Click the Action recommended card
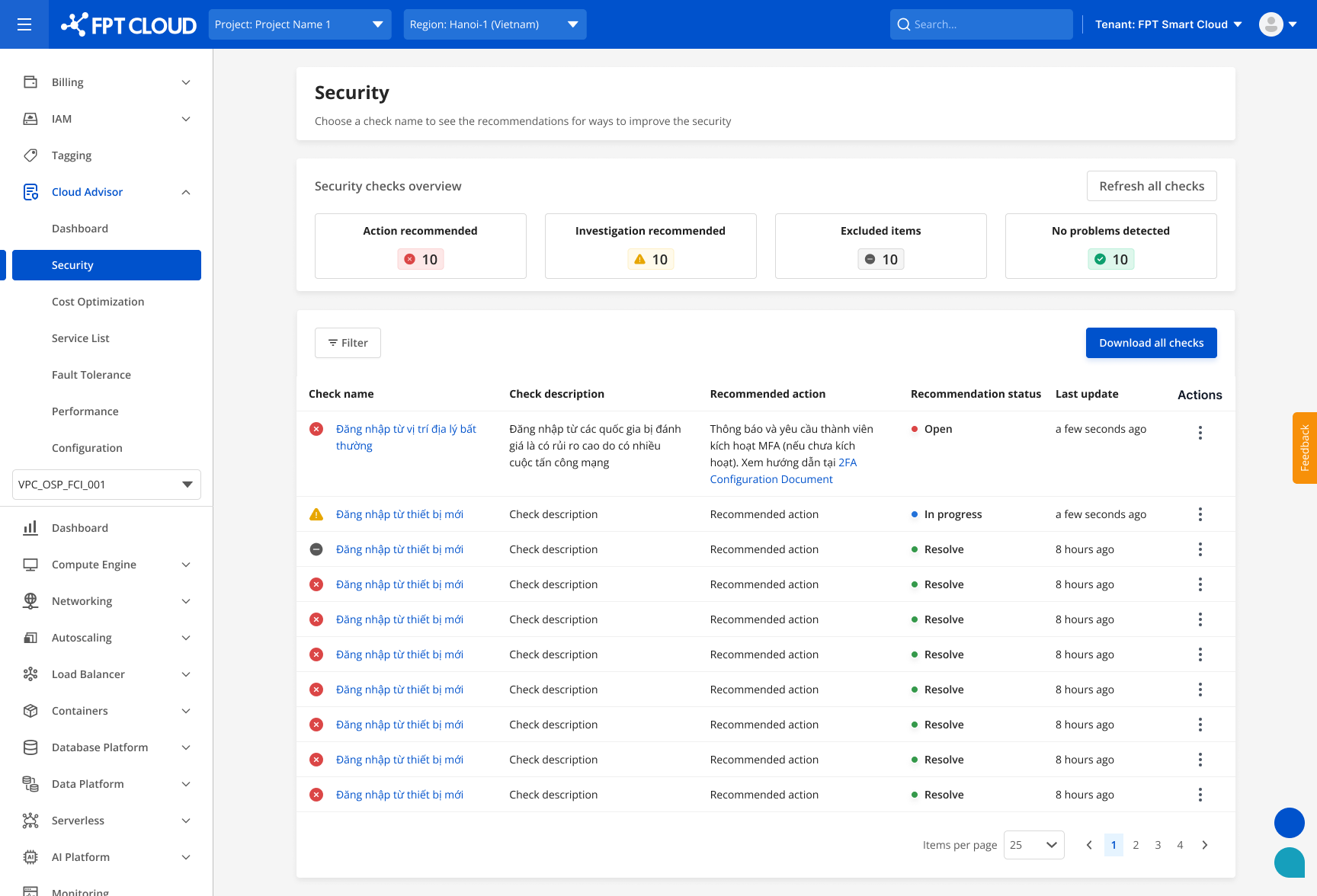Screen dimensions: 1317x896 [x=421, y=246]
